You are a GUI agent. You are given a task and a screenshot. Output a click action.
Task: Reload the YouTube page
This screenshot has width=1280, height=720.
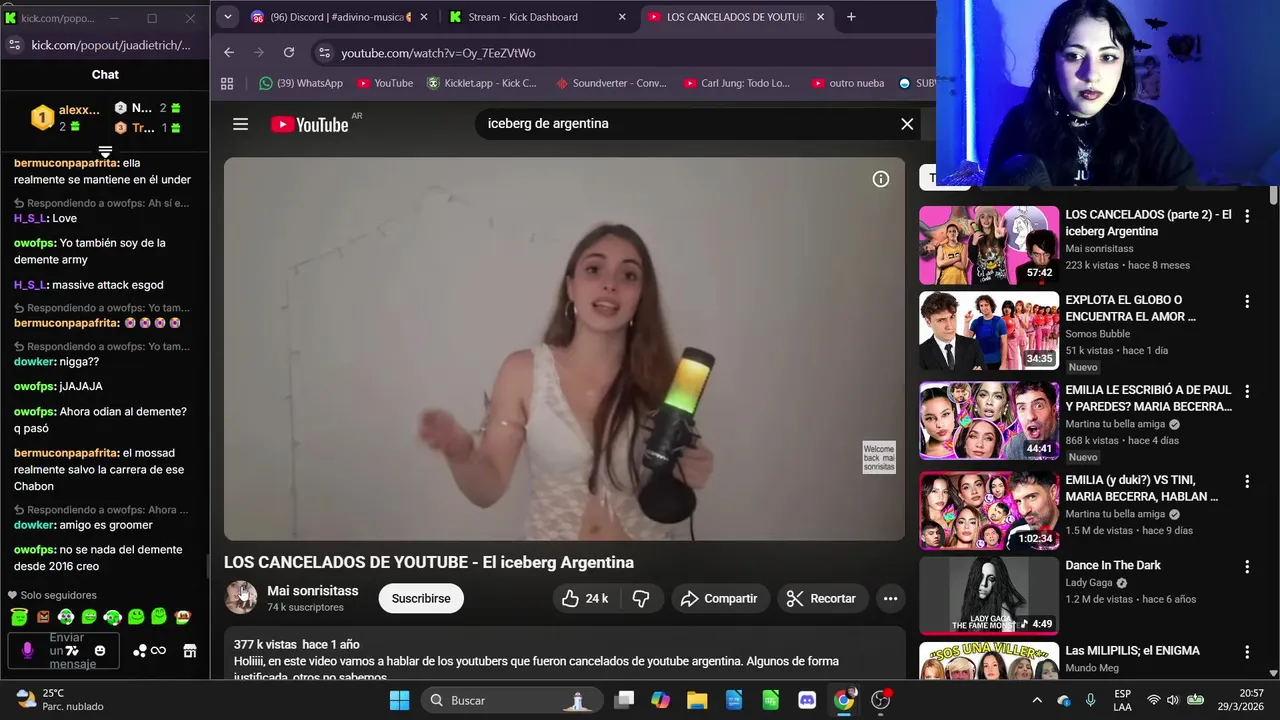click(289, 53)
